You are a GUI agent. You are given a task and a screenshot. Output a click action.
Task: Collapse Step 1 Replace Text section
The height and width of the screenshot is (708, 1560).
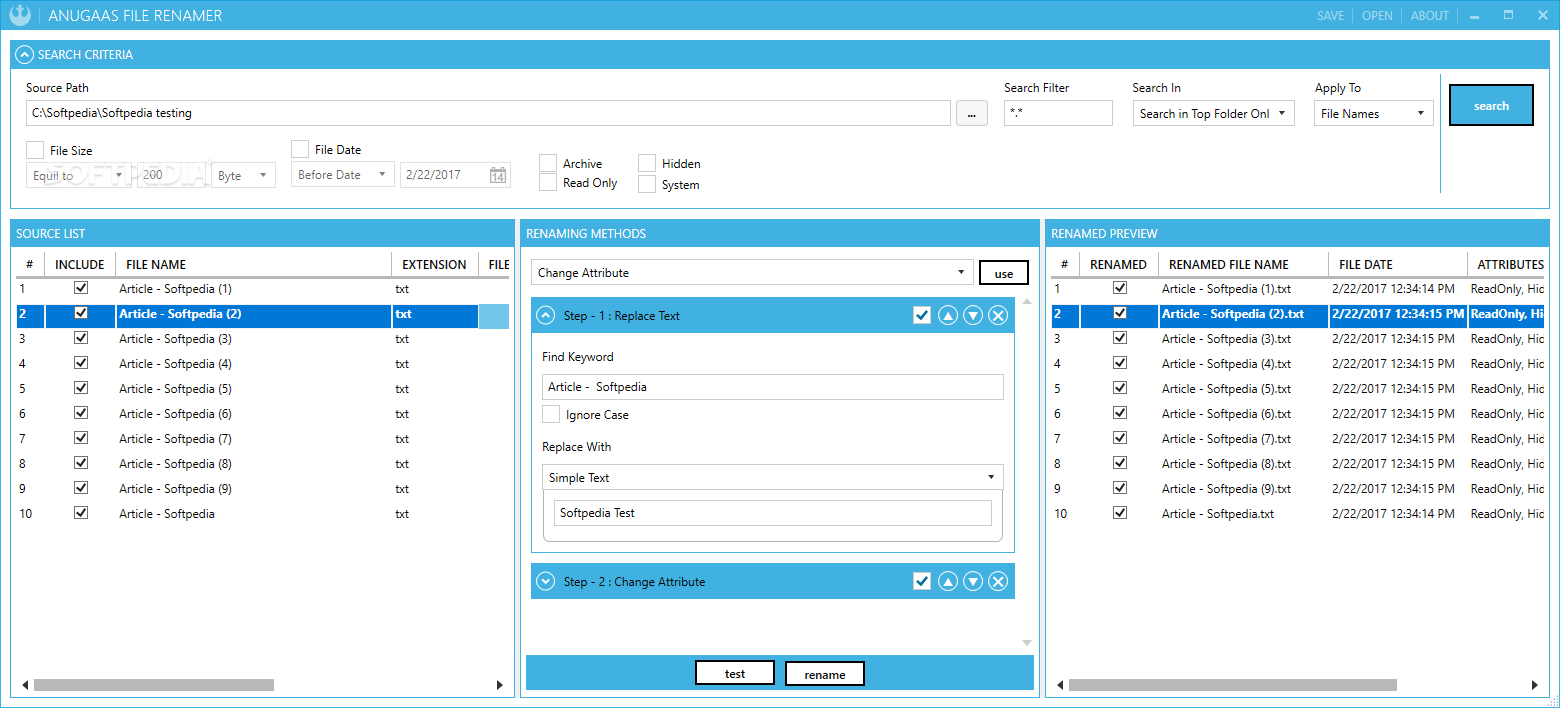click(546, 315)
